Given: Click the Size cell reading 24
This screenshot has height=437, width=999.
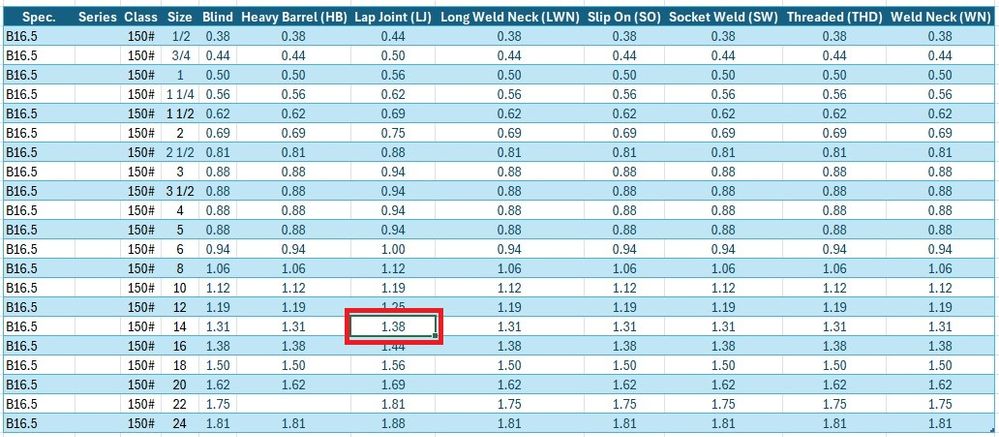Looking at the screenshot, I should 180,423.
